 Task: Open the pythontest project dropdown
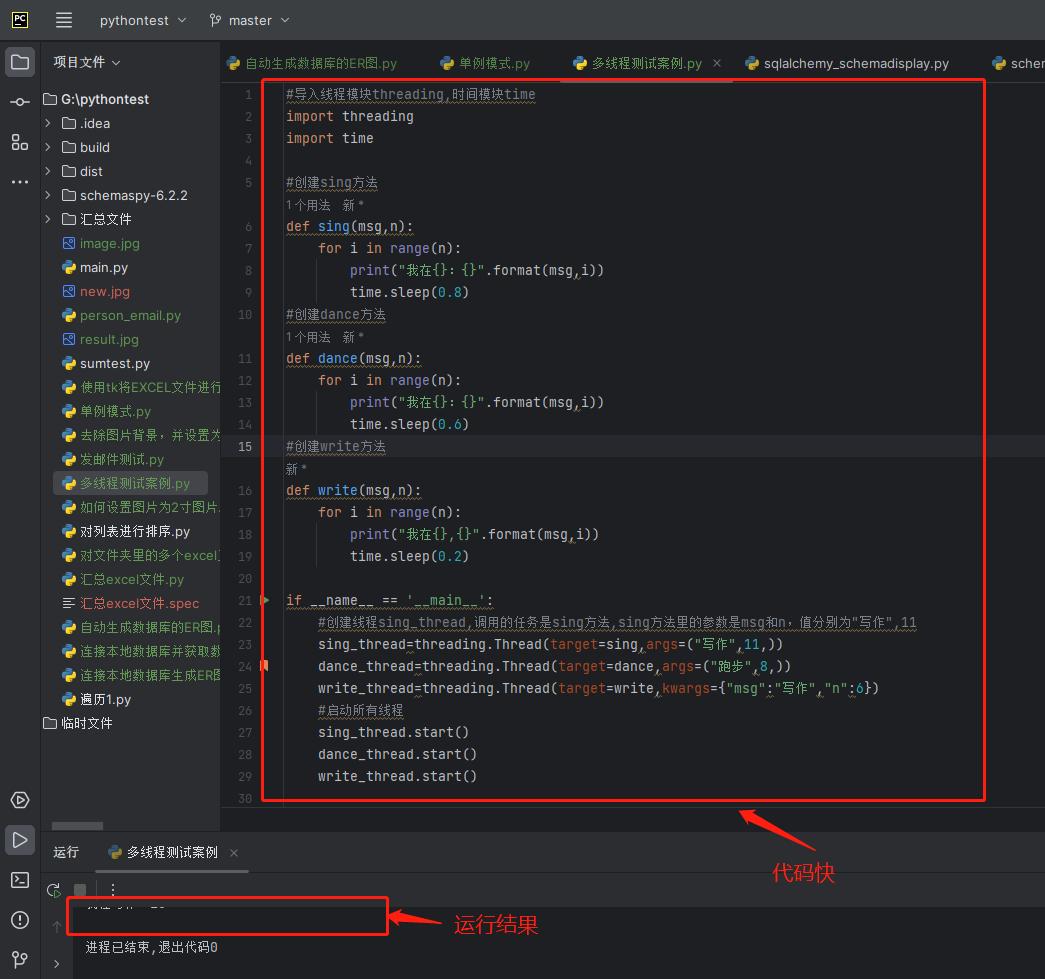tap(143, 20)
